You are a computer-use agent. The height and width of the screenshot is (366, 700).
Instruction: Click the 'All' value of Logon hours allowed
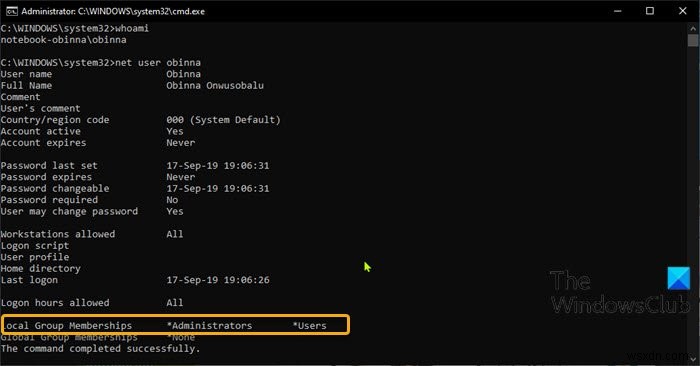pyautogui.click(x=175, y=303)
